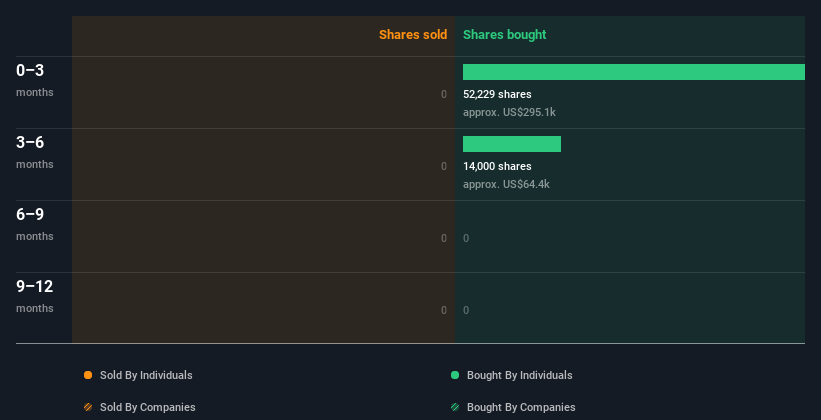Click the Shares sold column header
The height and width of the screenshot is (420, 821).
[x=413, y=35]
